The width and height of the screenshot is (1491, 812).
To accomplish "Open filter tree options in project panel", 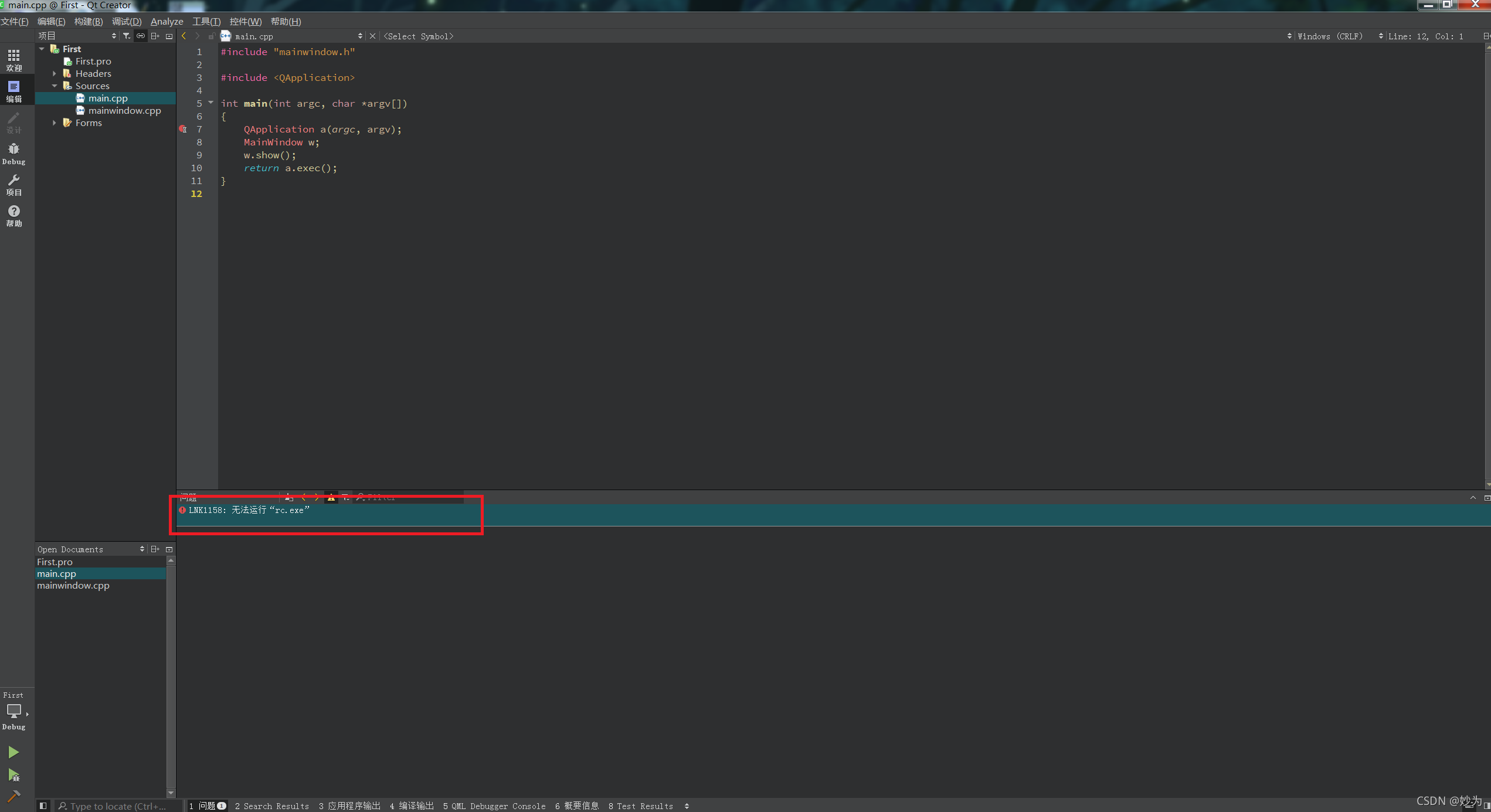I will click(126, 36).
